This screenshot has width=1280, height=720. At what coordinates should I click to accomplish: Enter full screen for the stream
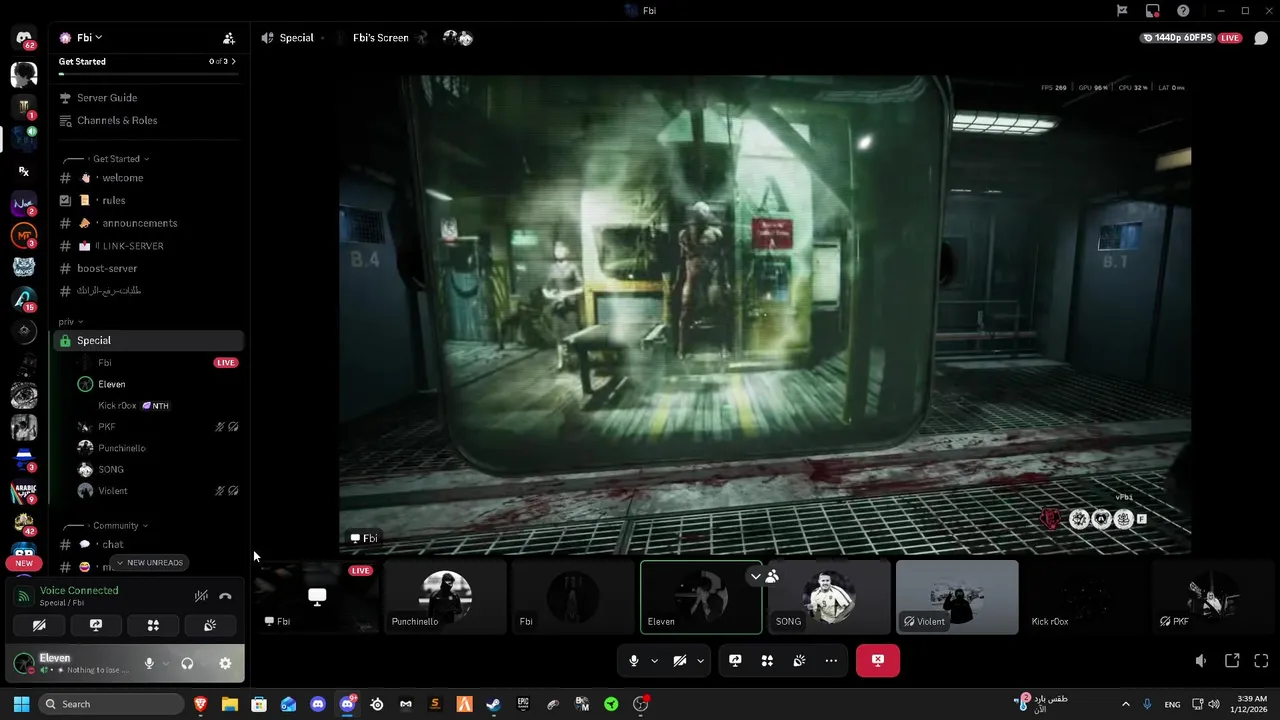1261,661
